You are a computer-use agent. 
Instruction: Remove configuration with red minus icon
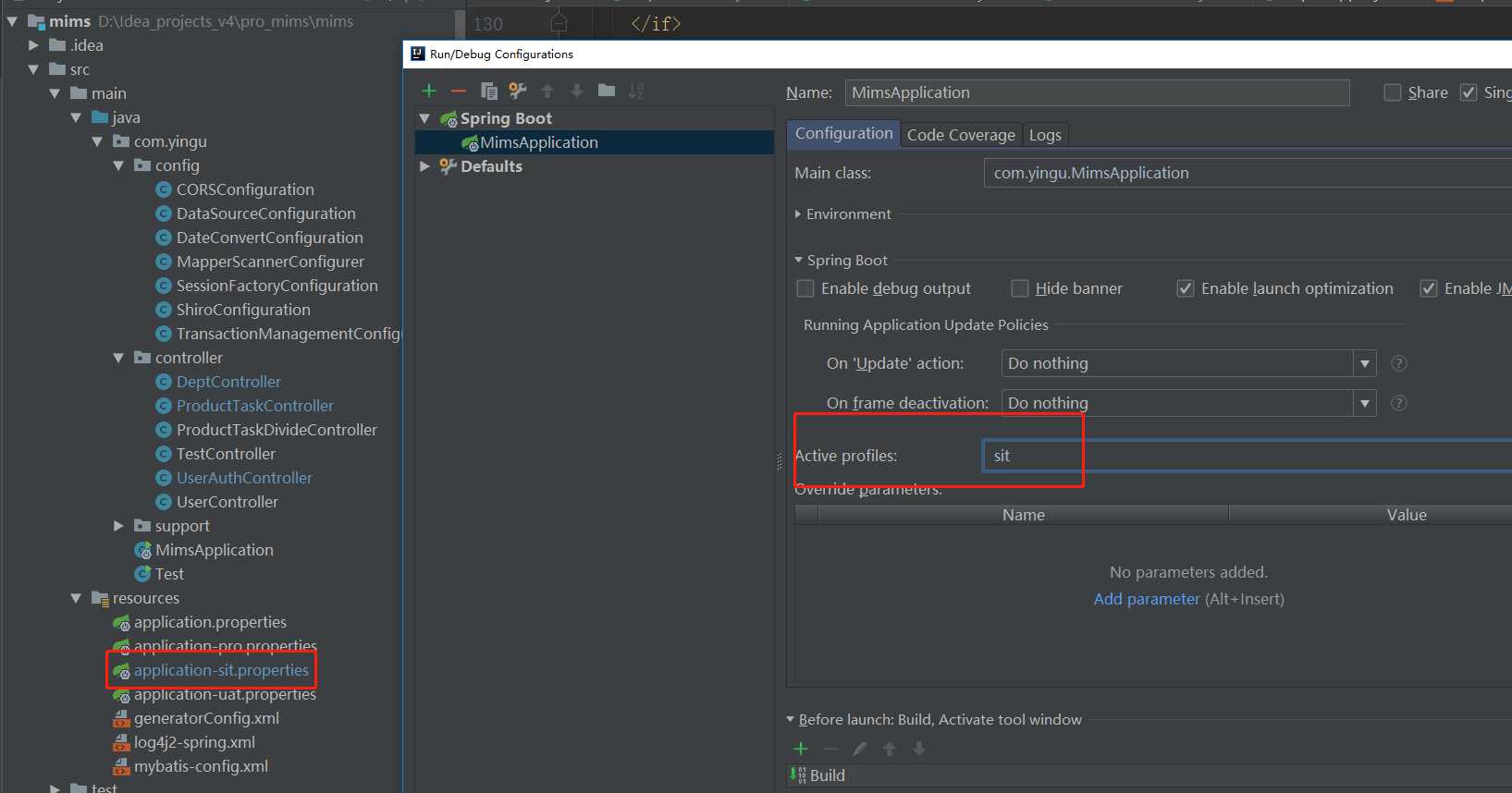[459, 91]
